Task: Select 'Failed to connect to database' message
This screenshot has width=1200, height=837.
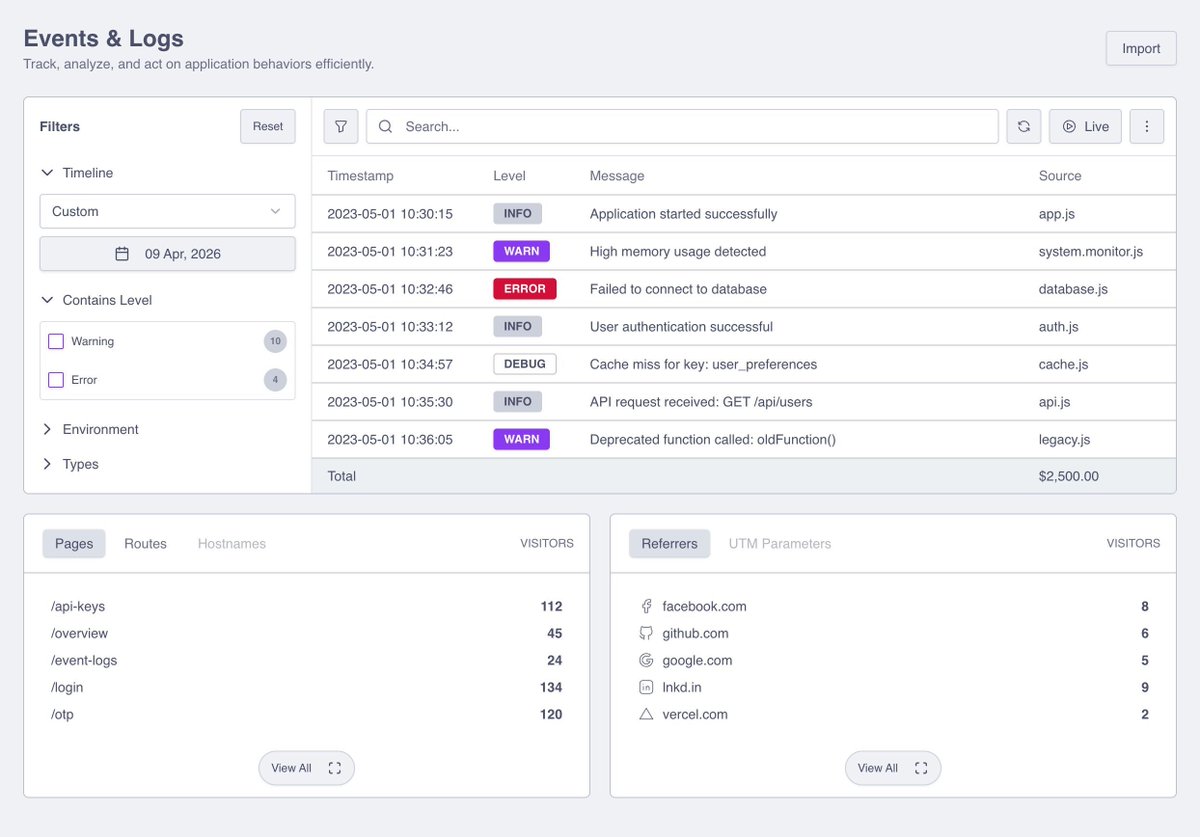Action: pyautogui.click(x=678, y=289)
